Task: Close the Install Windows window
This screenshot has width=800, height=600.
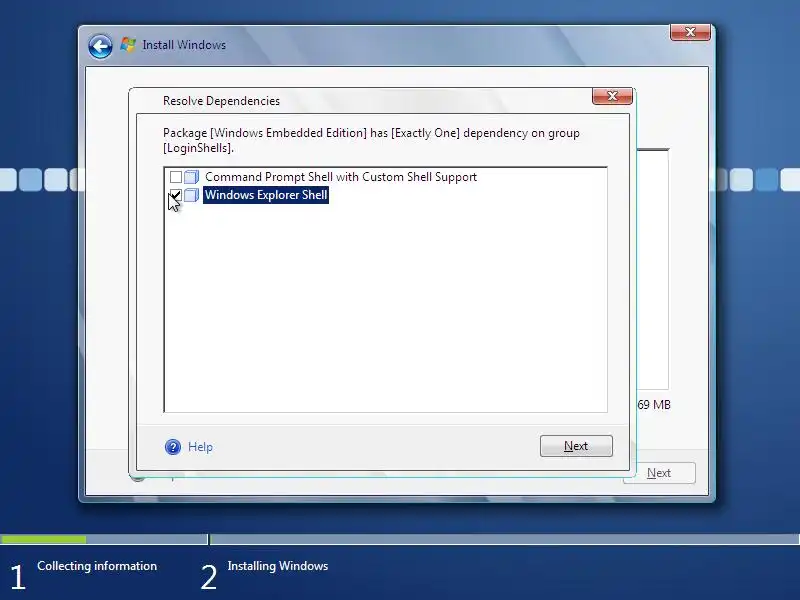Action: [x=690, y=32]
